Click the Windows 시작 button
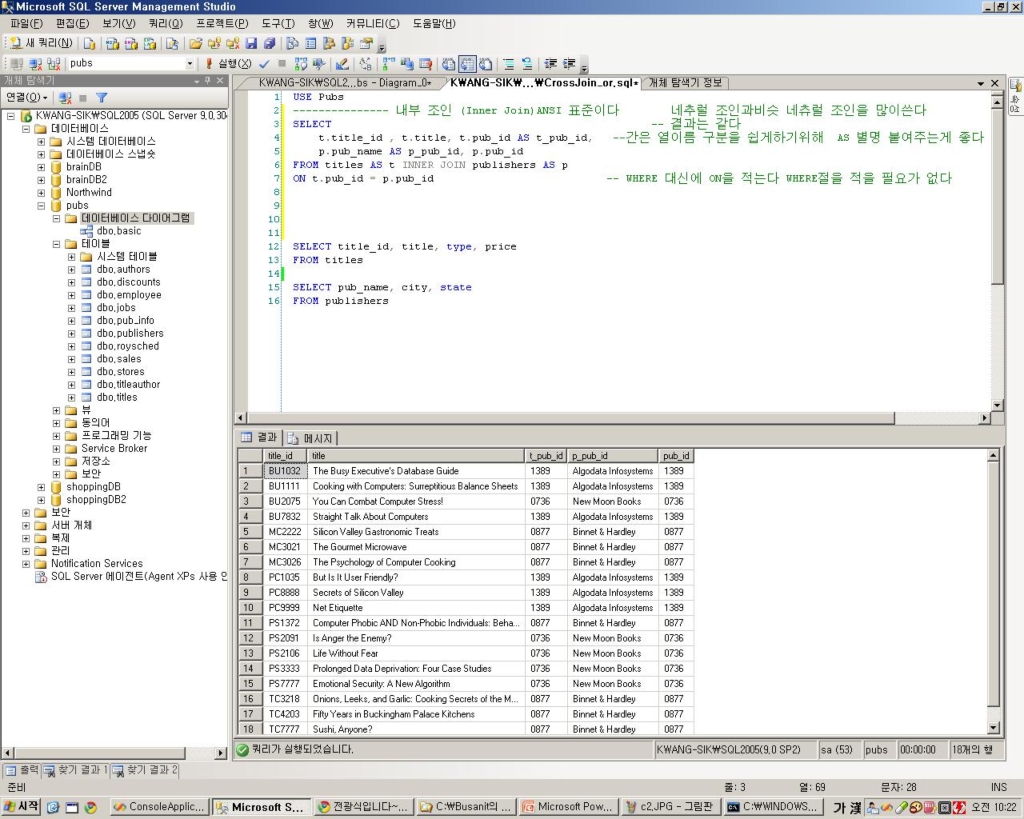1024x819 pixels. click(21, 808)
